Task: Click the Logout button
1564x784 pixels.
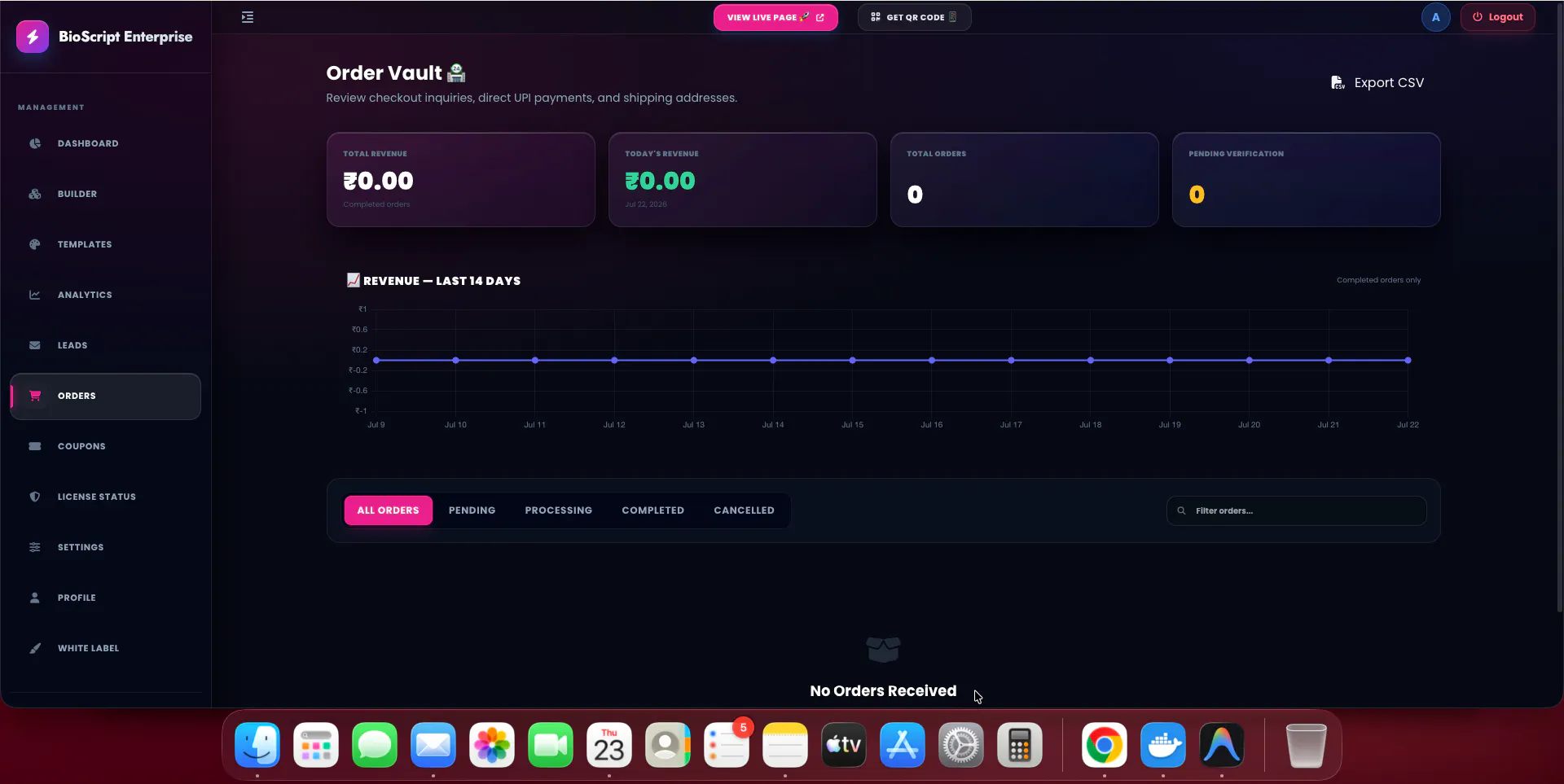Action: tap(1498, 17)
